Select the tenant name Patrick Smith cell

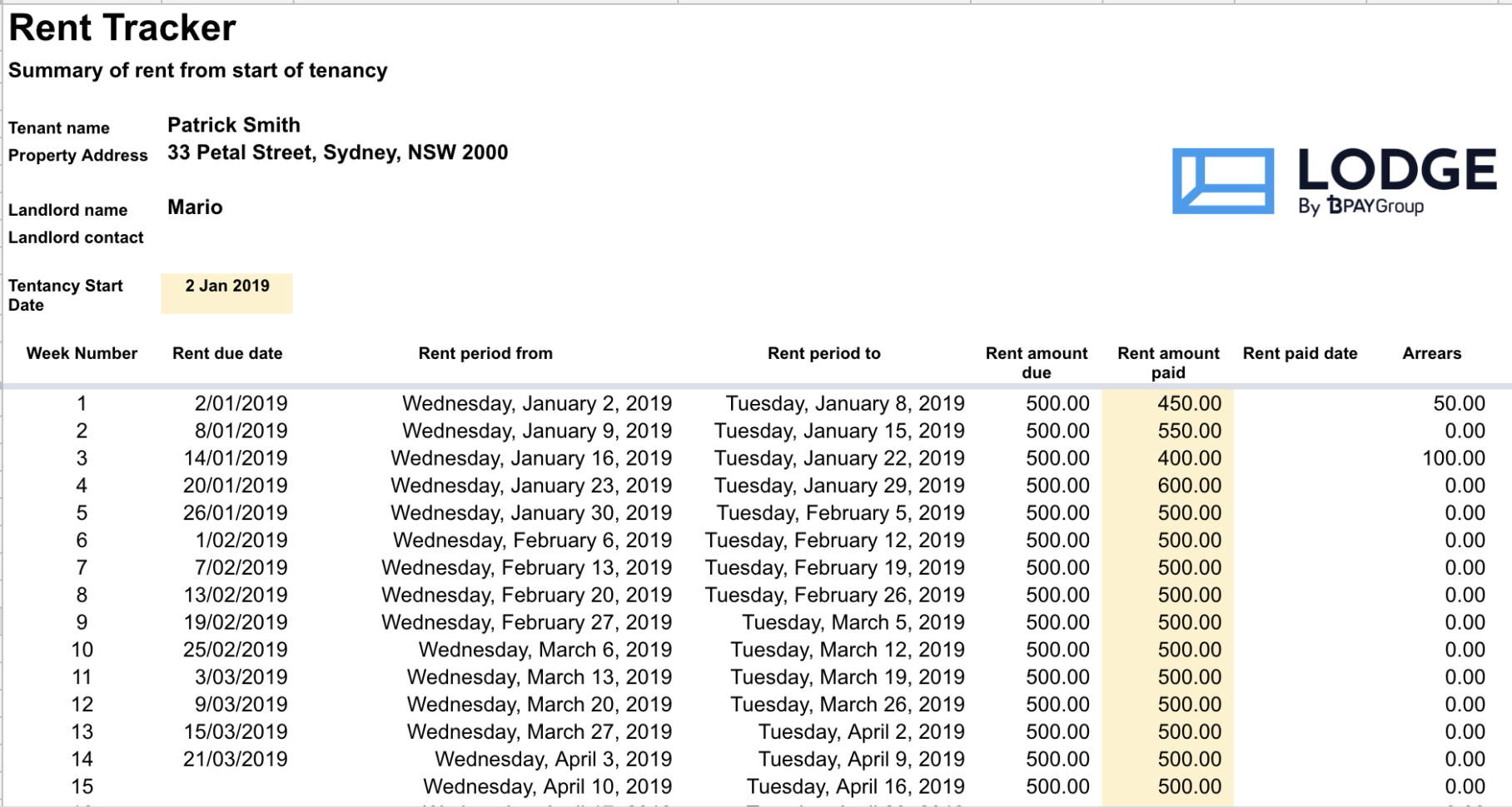pos(234,126)
